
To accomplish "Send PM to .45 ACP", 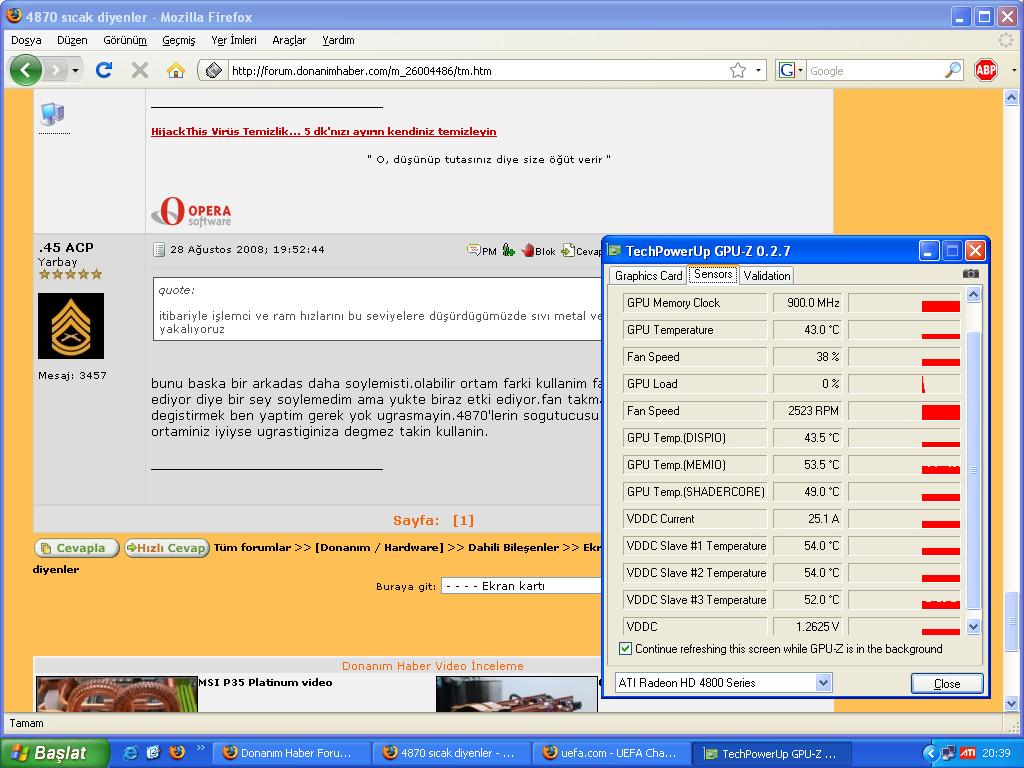I will [482, 250].
